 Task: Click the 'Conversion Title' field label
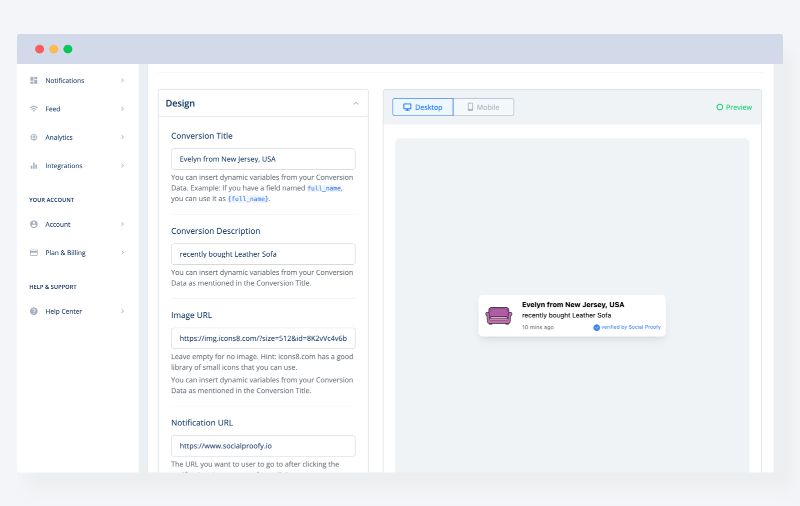tap(202, 136)
